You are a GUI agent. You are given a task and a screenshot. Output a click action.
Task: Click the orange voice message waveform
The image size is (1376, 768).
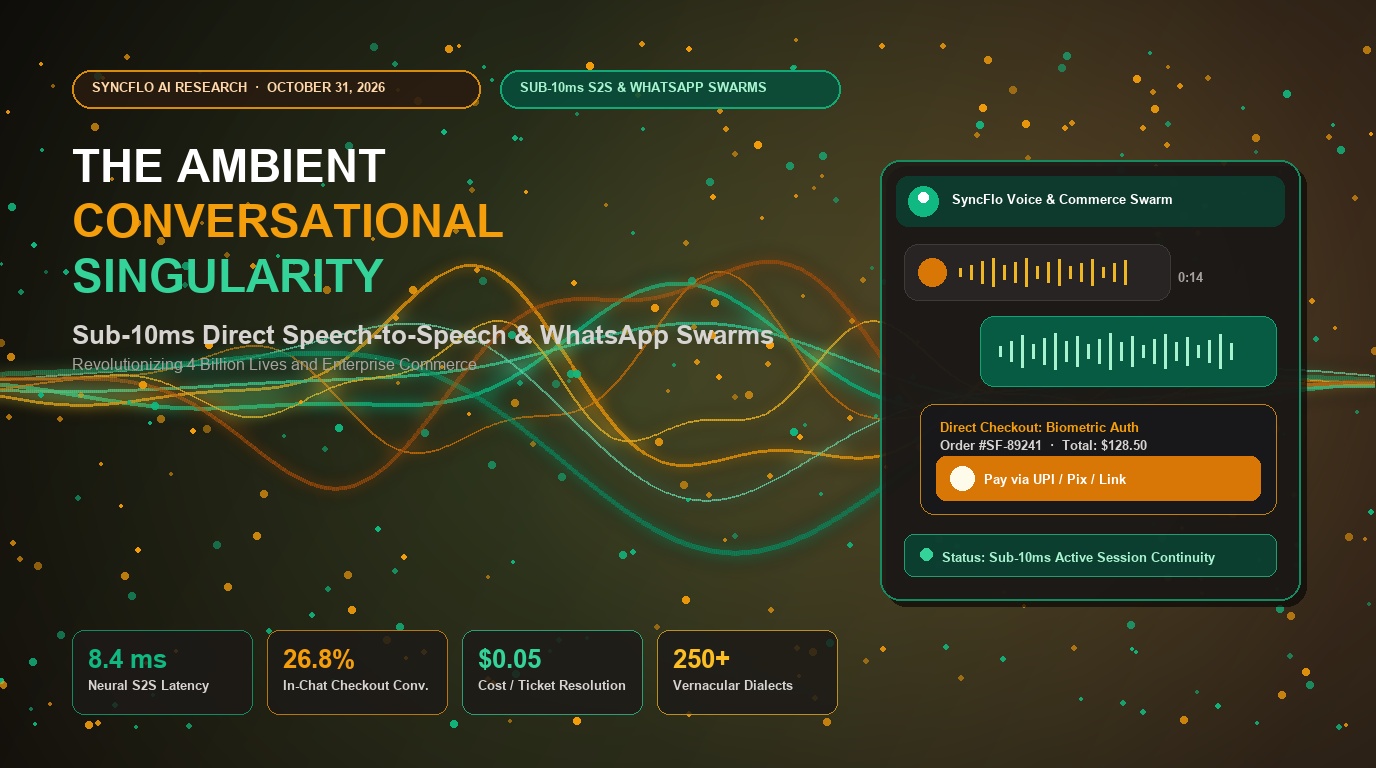tap(1043, 272)
